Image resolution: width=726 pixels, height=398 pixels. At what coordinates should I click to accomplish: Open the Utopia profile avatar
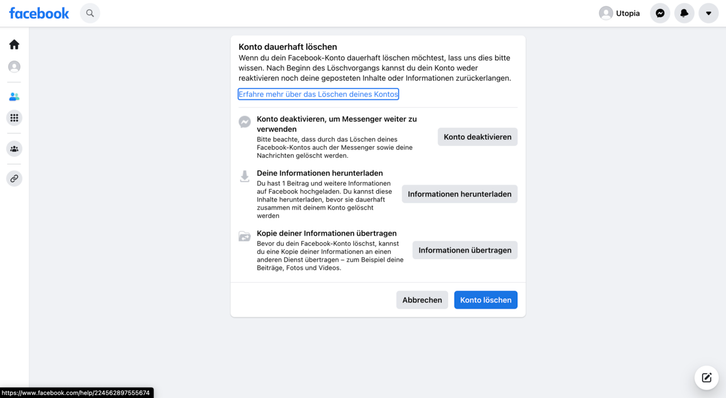tap(606, 13)
